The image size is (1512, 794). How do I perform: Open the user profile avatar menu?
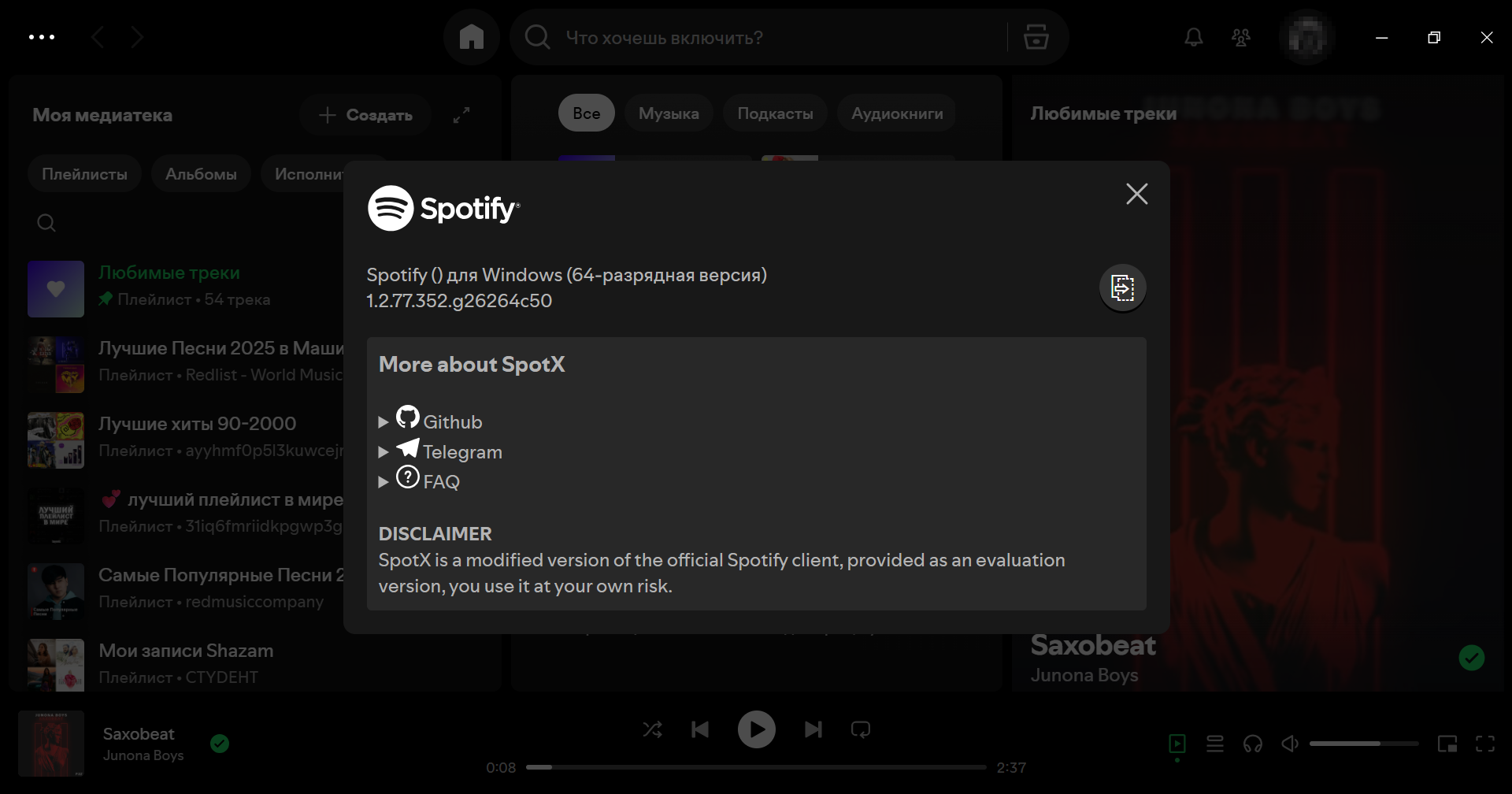click(1307, 37)
